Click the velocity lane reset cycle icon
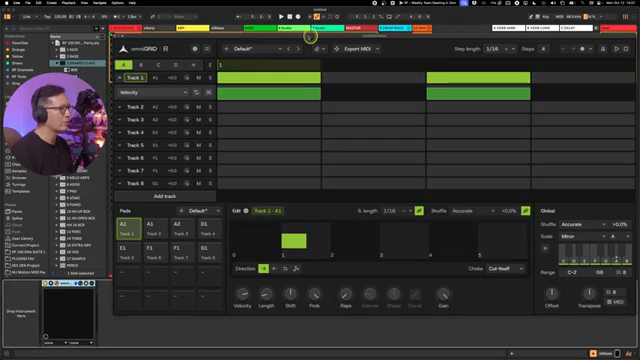The height and width of the screenshot is (360, 640). pos(196,93)
